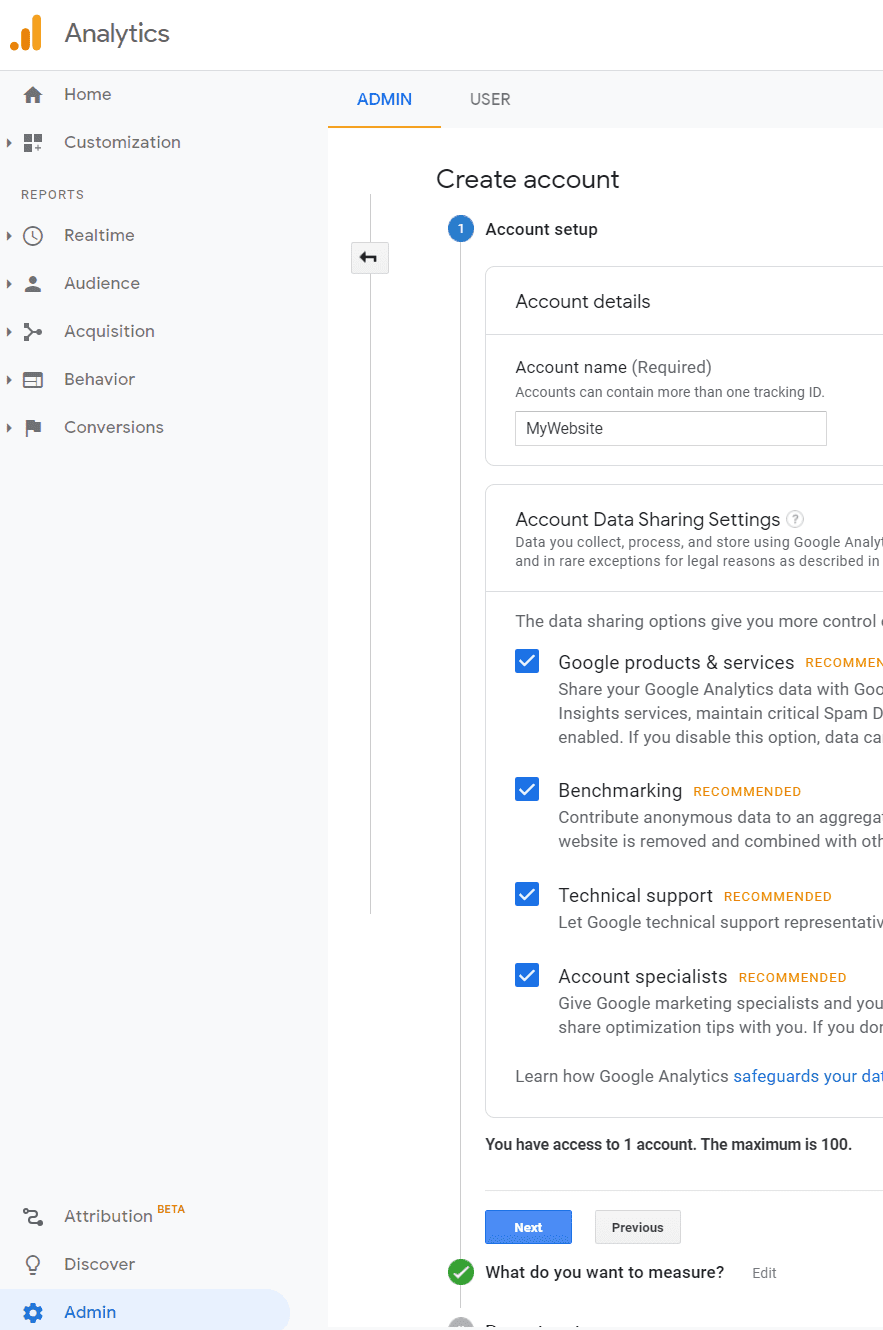883x1330 pixels.
Task: Click the Account specialists option label
Action: [643, 977]
